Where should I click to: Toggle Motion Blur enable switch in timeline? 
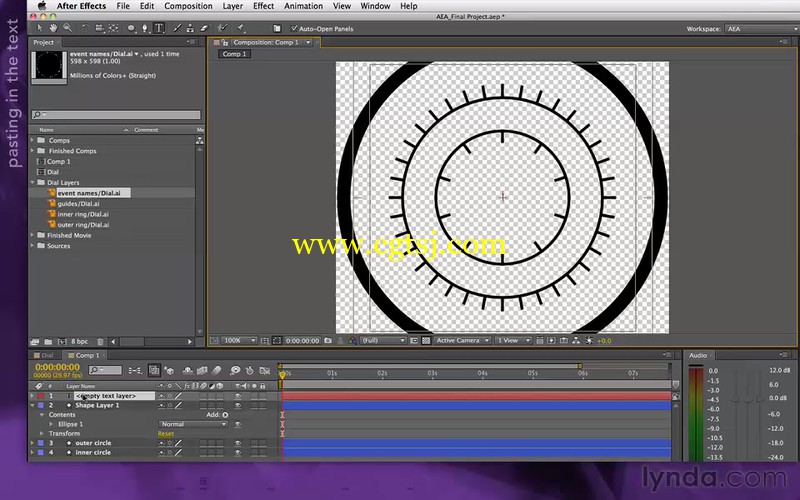coord(216,370)
